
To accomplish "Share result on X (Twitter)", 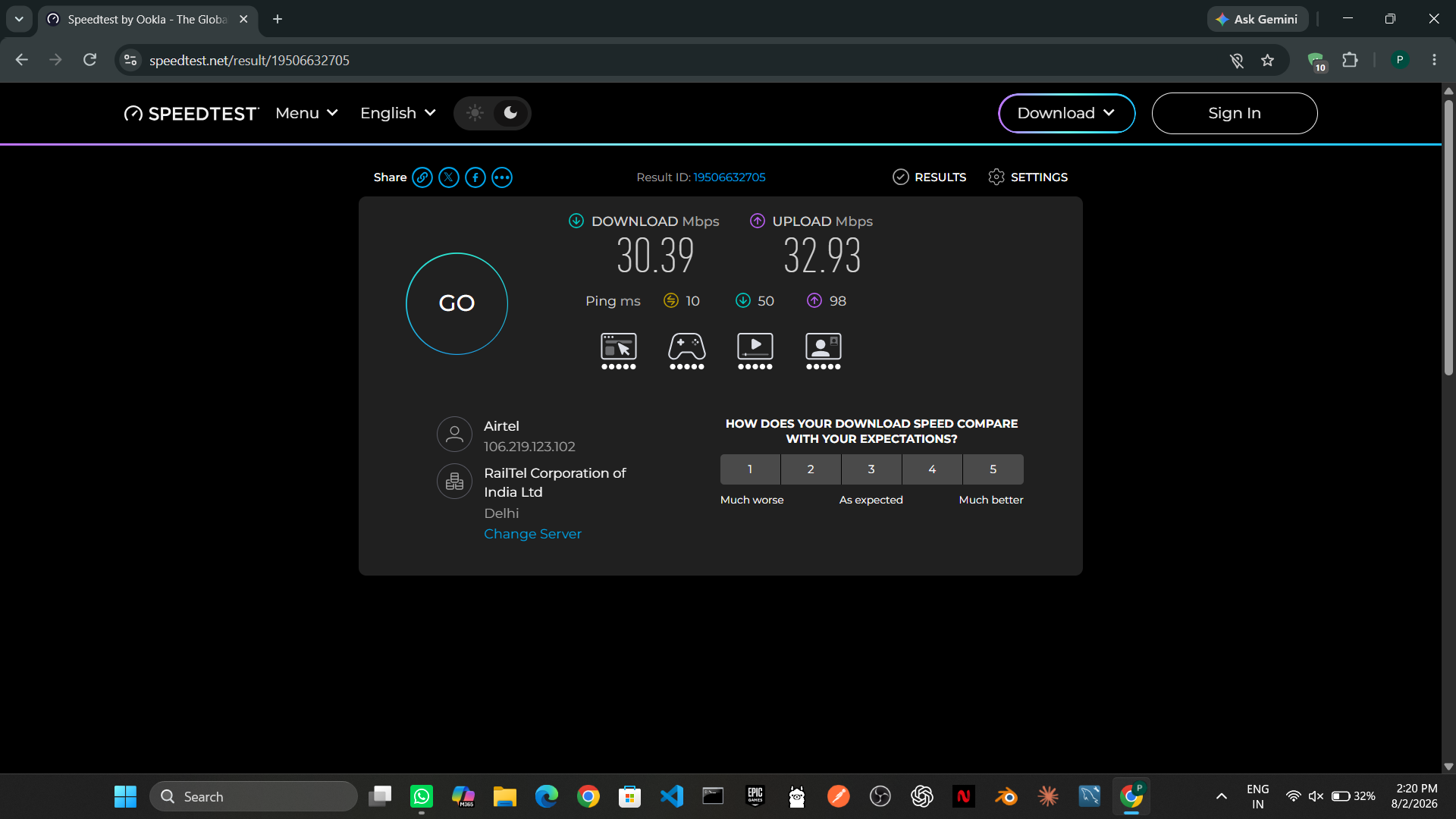I will click(449, 177).
